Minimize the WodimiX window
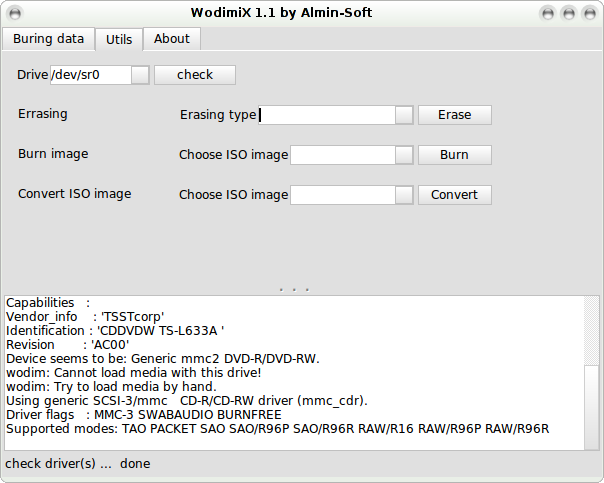The width and height of the screenshot is (604, 483). 548,14
